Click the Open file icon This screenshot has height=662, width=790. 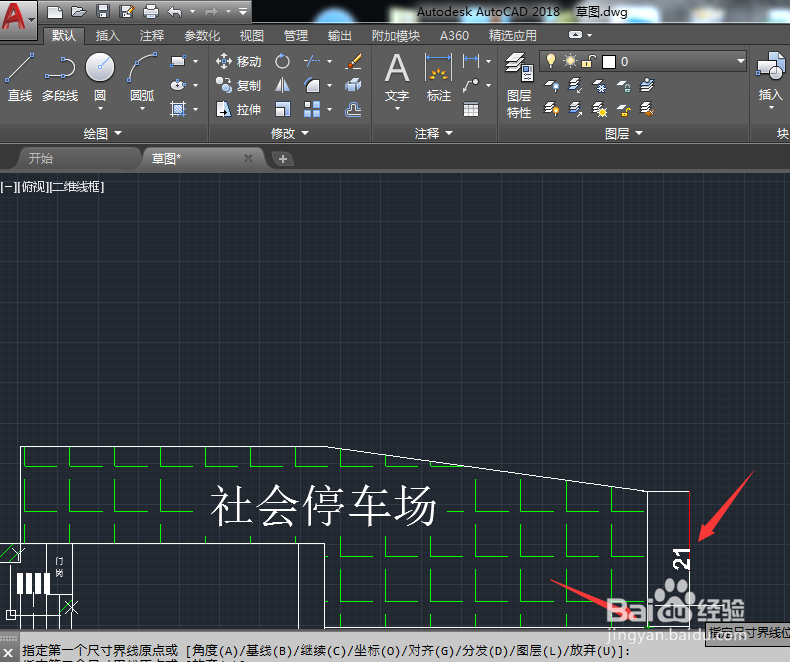pos(79,11)
